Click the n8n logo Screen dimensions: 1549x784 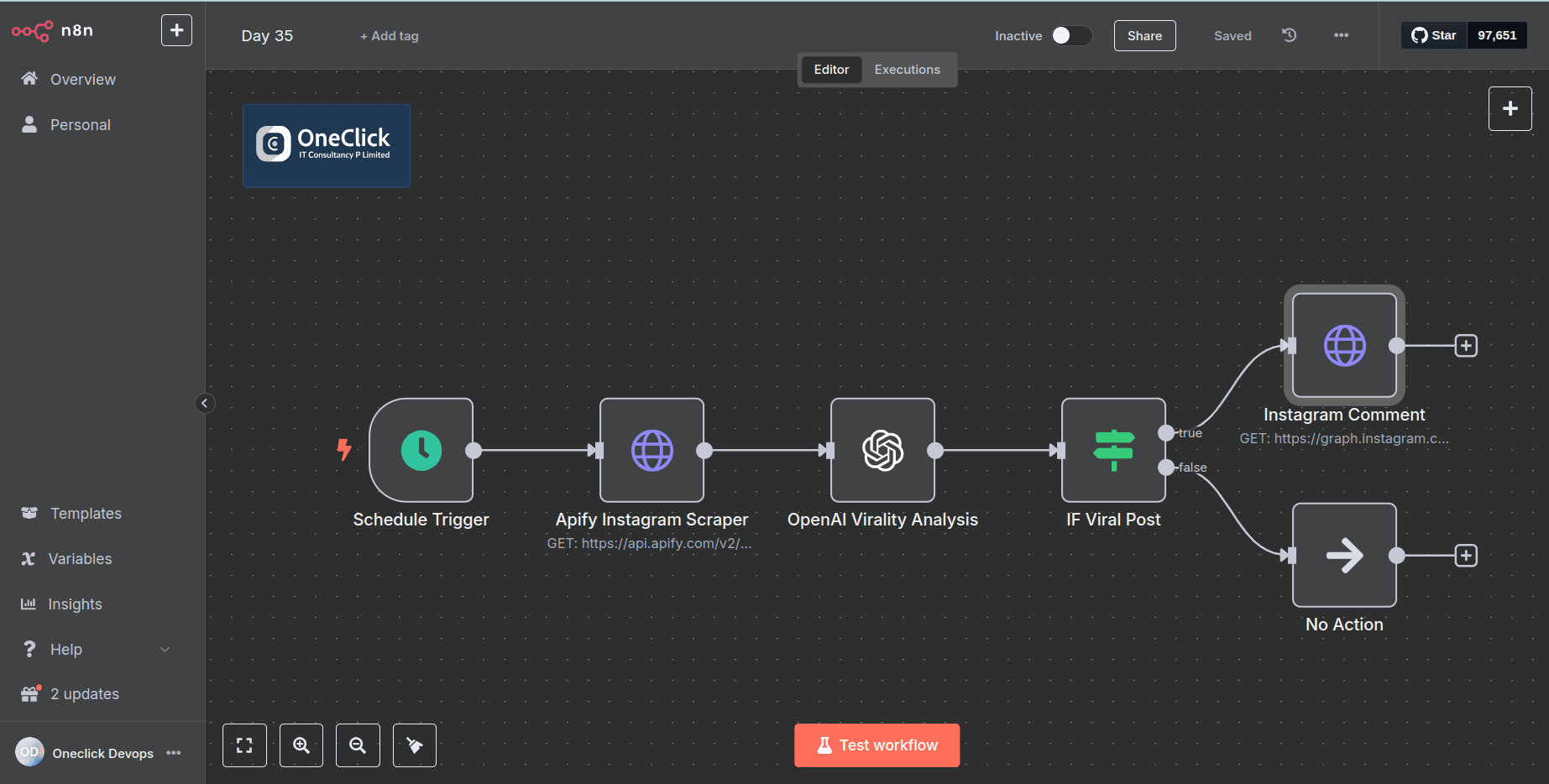point(52,31)
